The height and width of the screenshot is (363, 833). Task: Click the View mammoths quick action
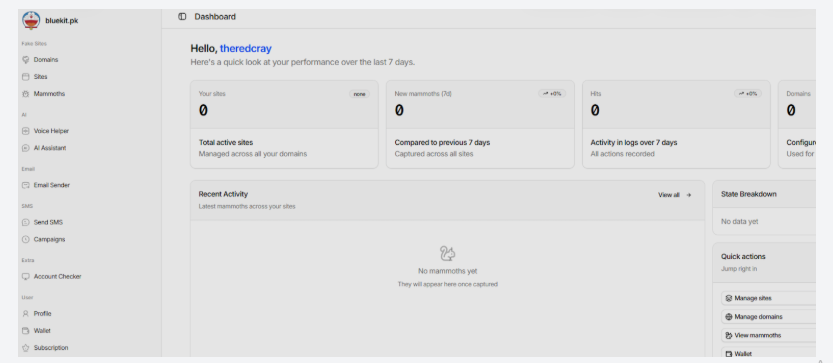coord(768,335)
